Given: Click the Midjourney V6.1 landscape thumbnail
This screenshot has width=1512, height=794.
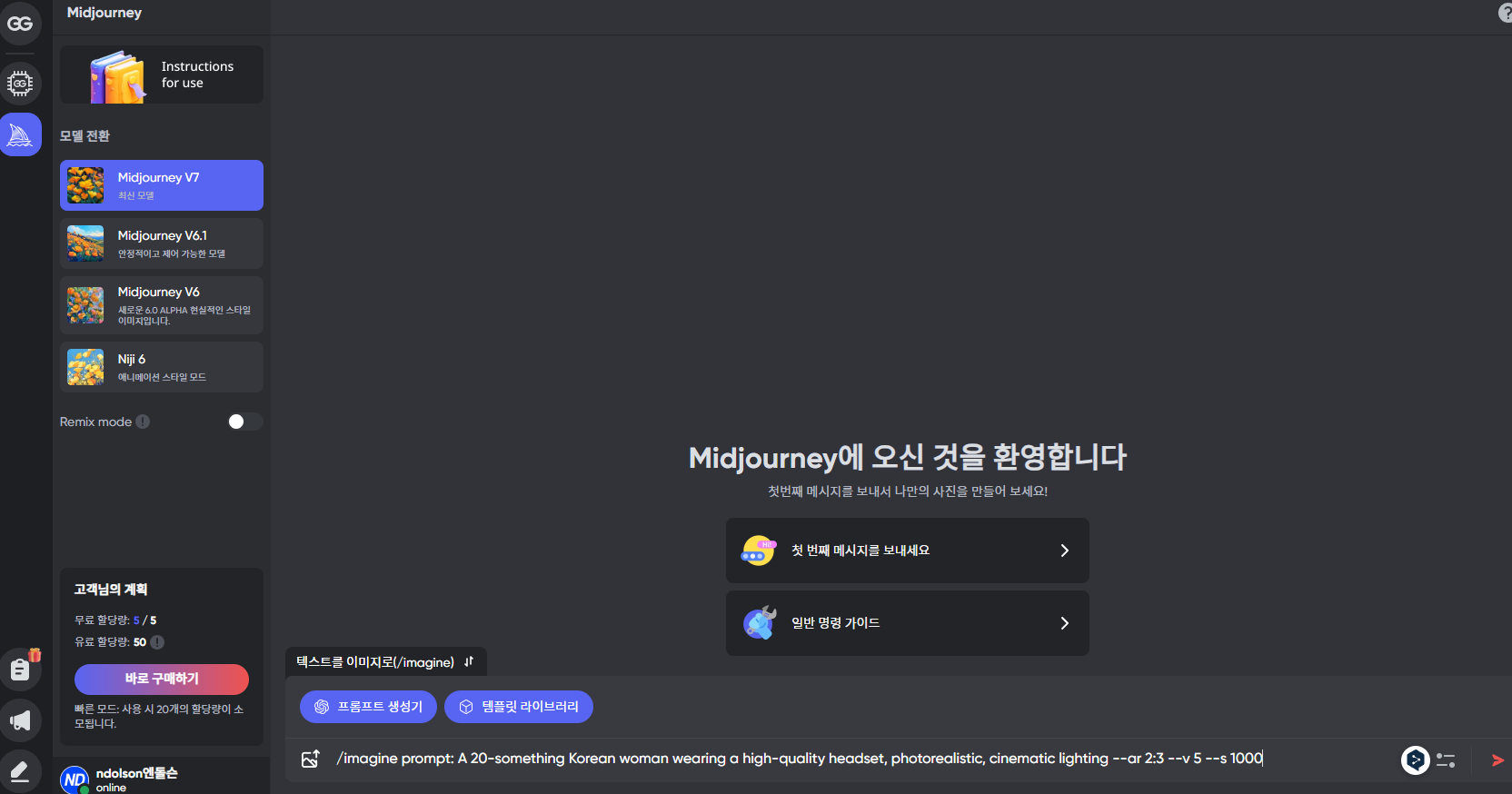Looking at the screenshot, I should coord(85,243).
